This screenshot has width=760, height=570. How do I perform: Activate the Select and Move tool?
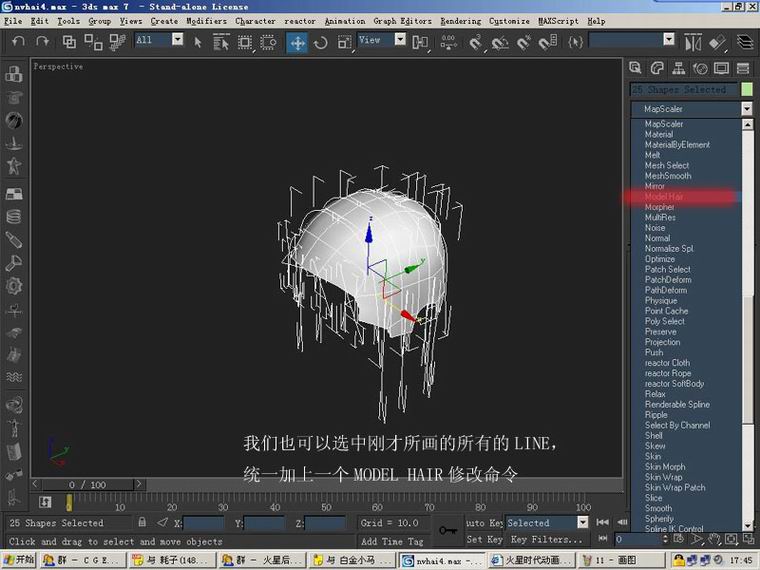pos(297,43)
